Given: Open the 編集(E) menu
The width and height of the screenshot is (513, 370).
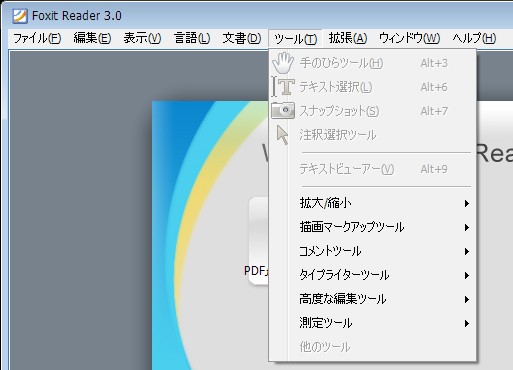Looking at the screenshot, I should 92,38.
